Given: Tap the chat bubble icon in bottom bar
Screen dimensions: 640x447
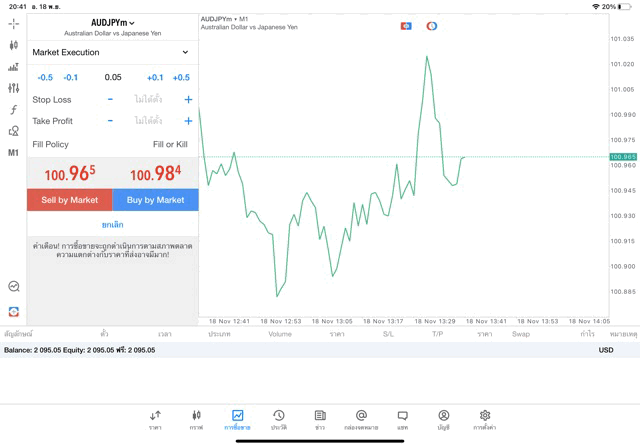Looking at the screenshot, I should (402, 419).
